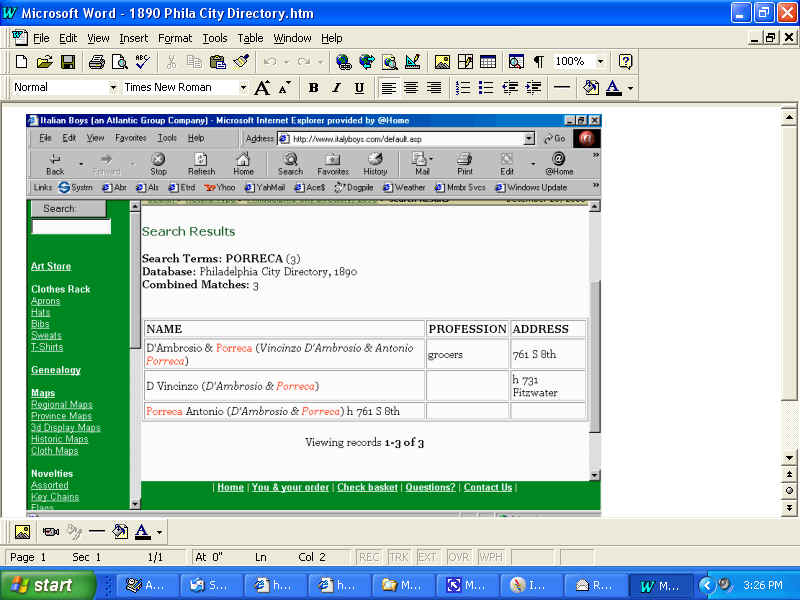Viewport: 800px width, 600px height.
Task: Toggle bold formatting
Action: click(x=313, y=88)
